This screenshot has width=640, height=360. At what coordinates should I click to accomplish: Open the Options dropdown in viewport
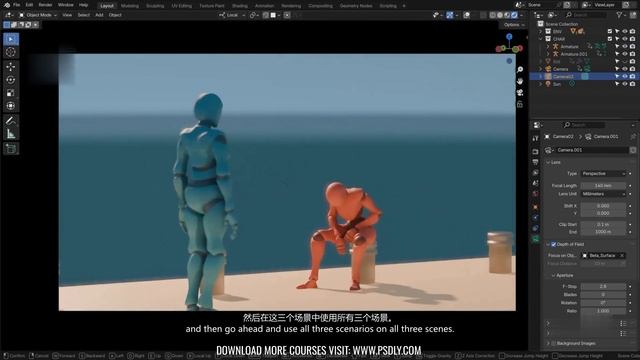point(514,25)
